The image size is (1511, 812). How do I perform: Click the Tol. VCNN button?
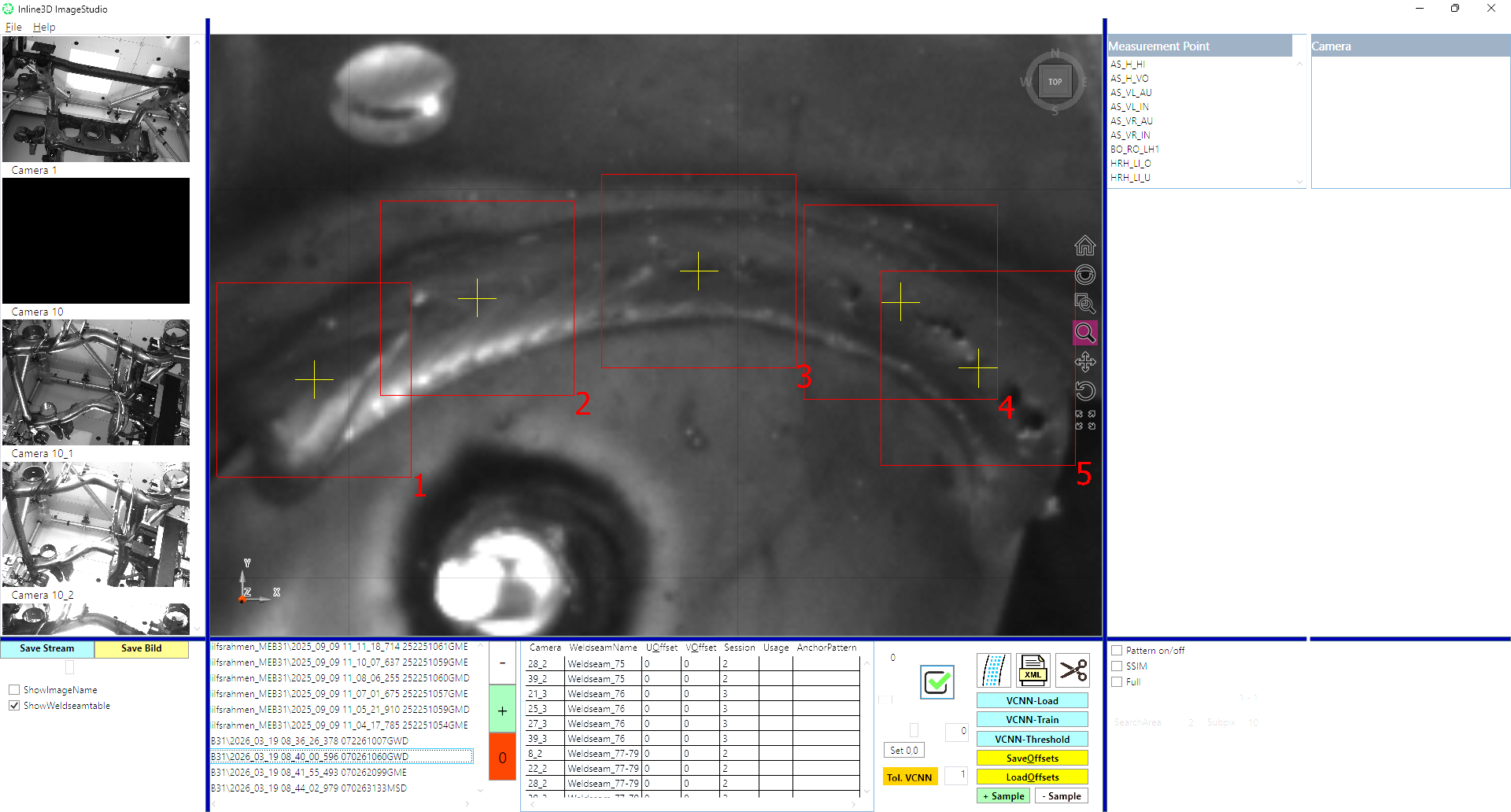click(910, 777)
